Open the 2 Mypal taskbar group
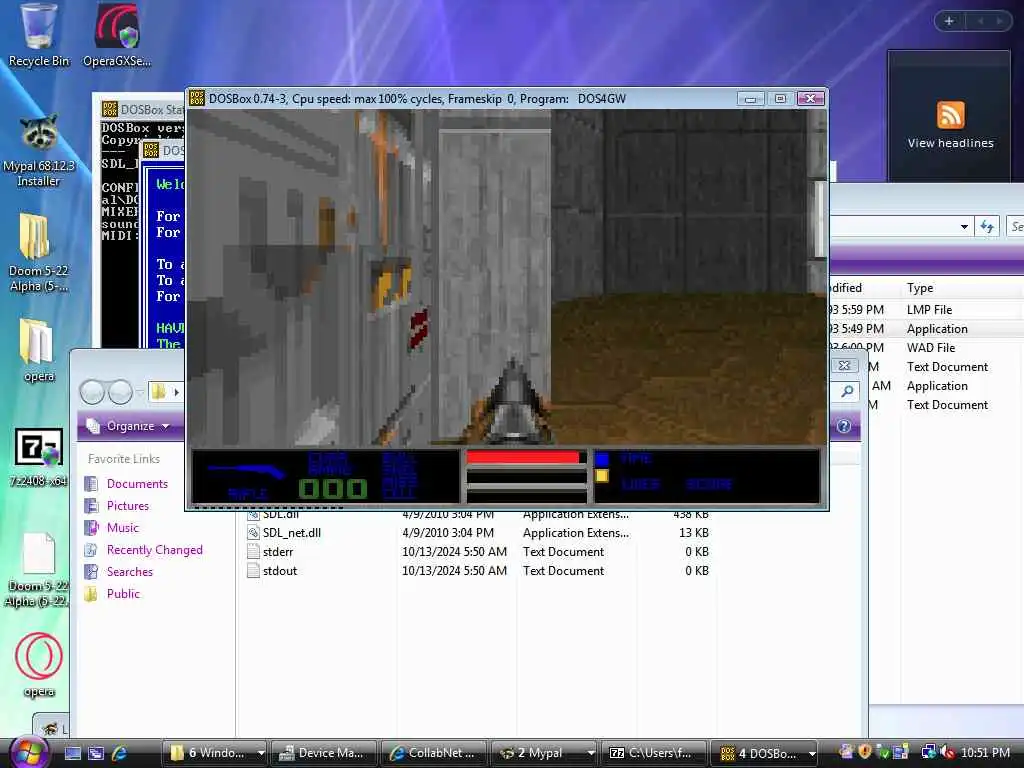Screen dimensions: 1024x768 (x=544, y=753)
